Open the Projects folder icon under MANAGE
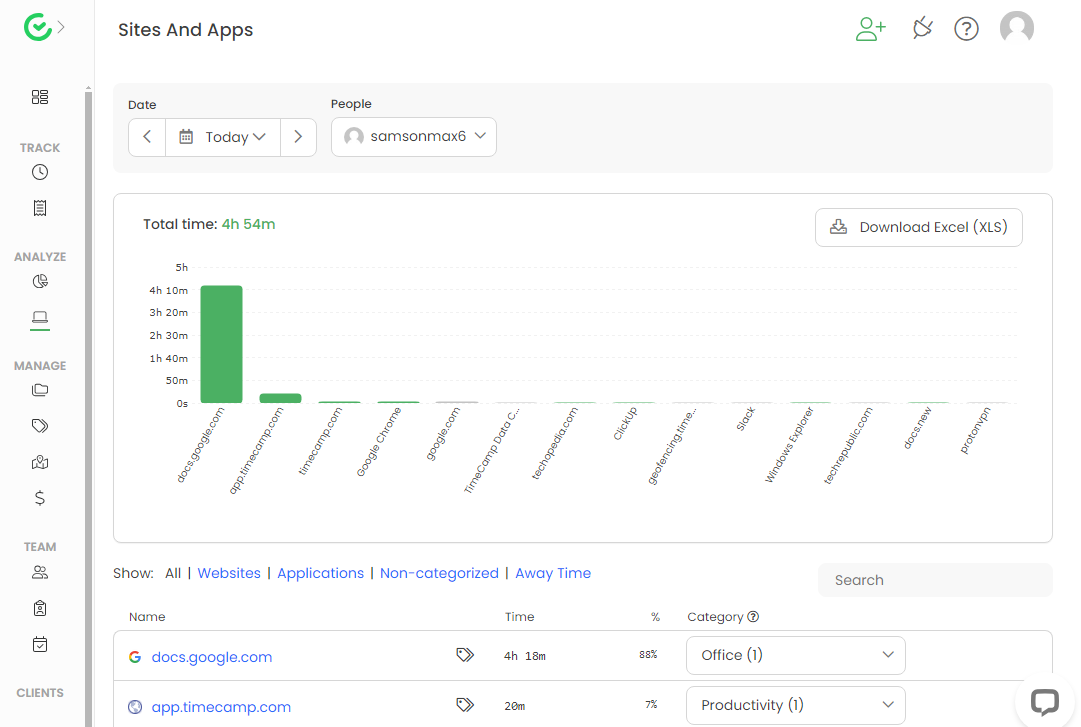Viewport: 1081px width, 727px height. [x=40, y=390]
